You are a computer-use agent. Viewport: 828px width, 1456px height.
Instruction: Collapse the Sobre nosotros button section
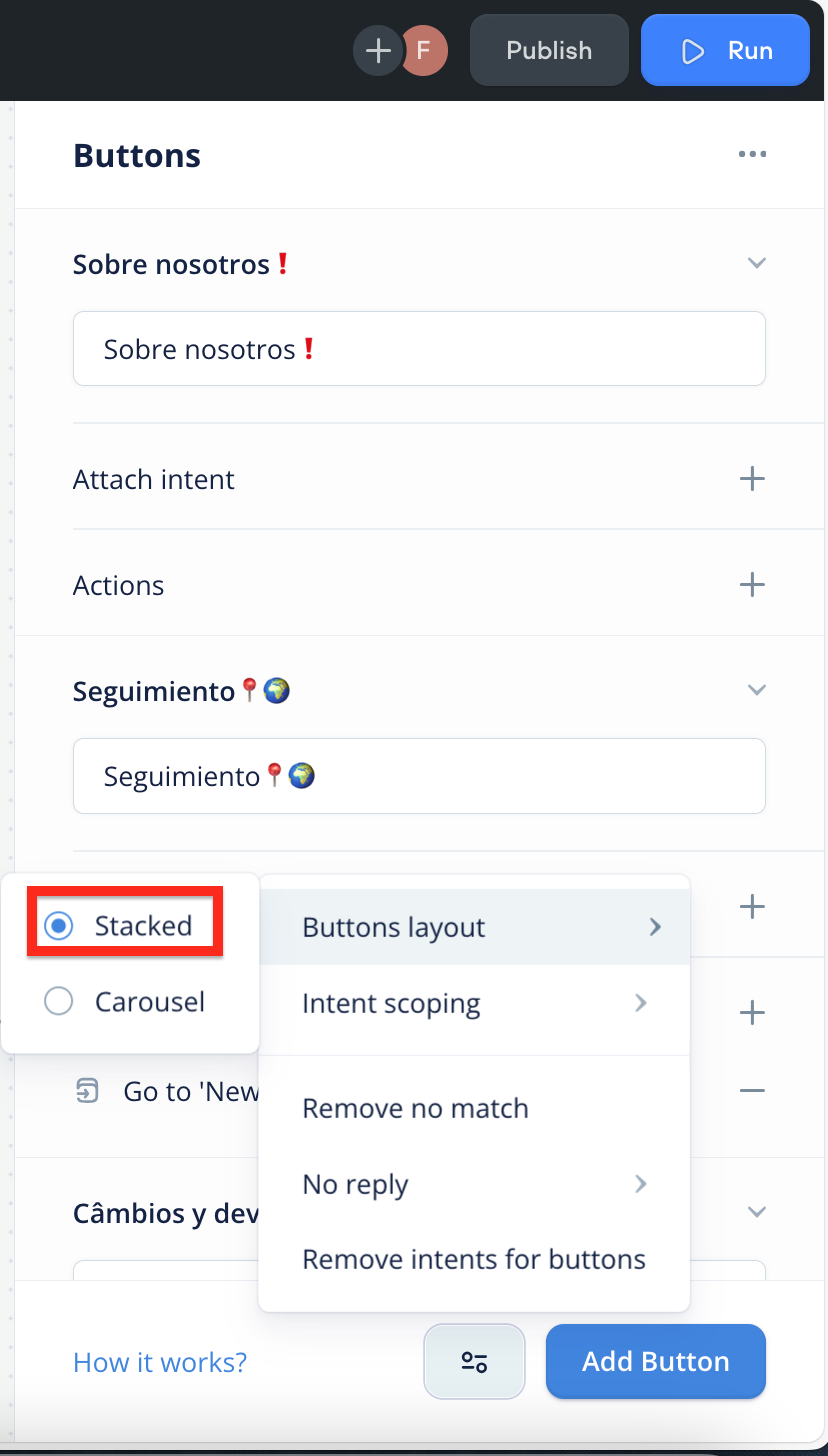[757, 263]
